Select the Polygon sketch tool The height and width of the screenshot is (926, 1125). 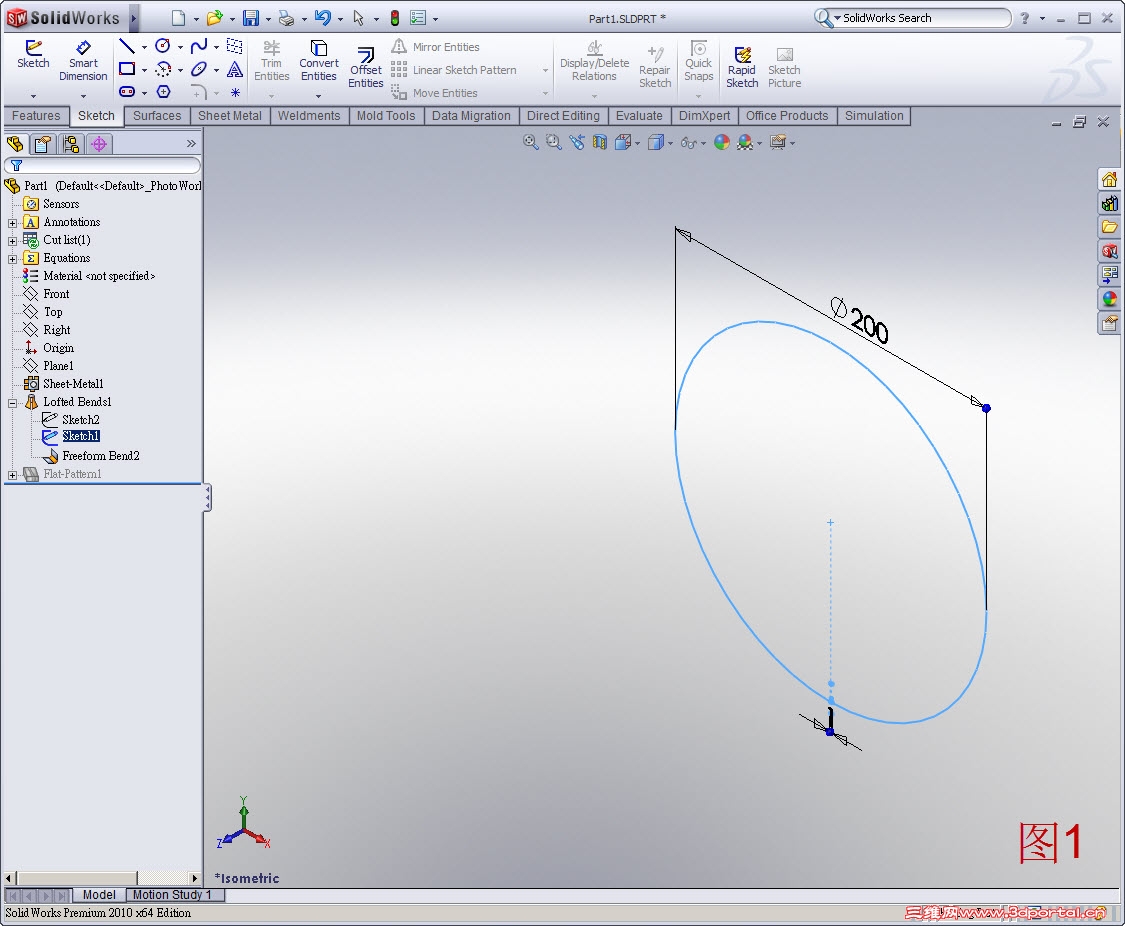164,92
